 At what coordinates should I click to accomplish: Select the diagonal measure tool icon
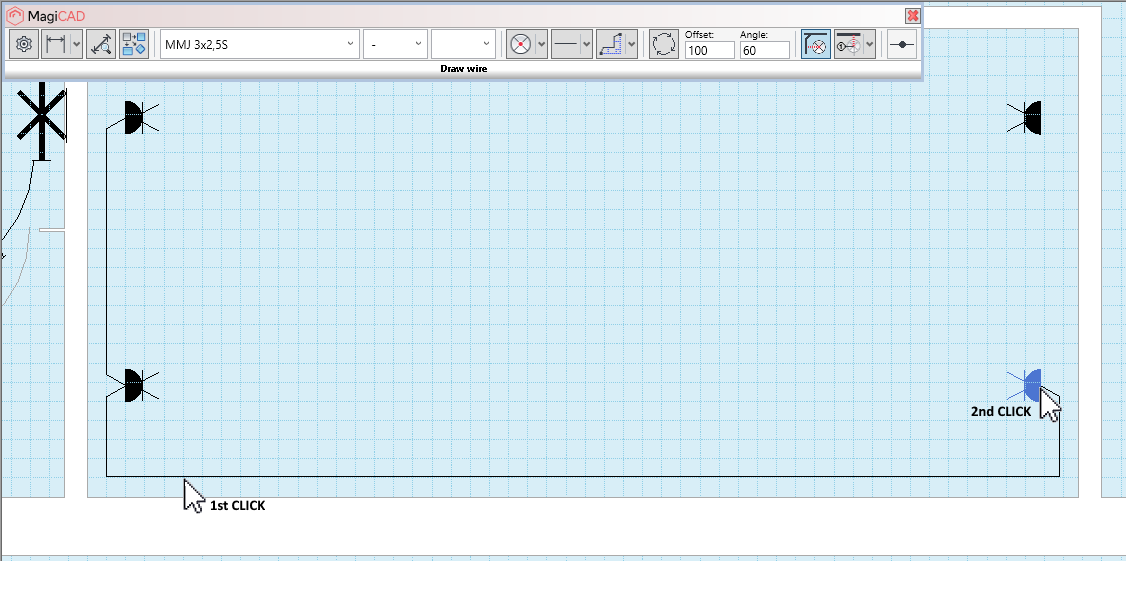pyautogui.click(x=100, y=44)
